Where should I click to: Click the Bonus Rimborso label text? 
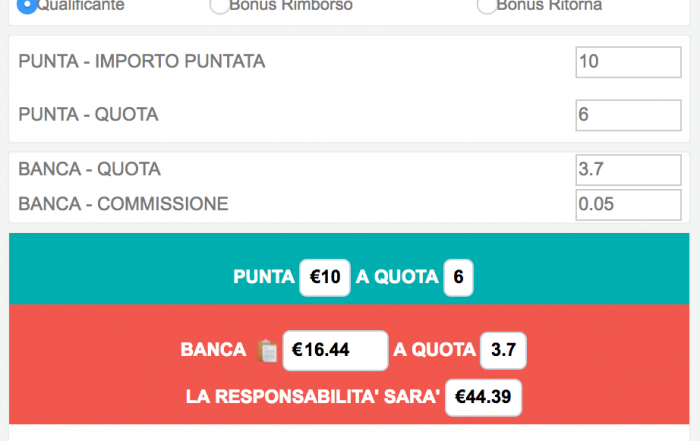click(x=291, y=5)
